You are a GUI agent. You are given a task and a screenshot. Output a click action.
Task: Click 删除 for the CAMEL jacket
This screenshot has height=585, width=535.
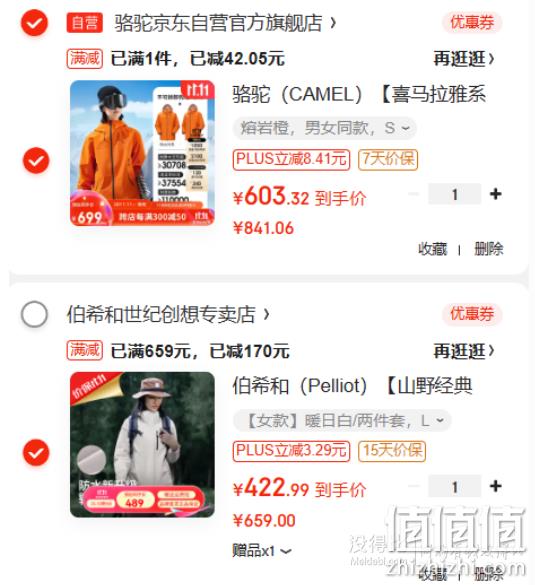click(488, 249)
